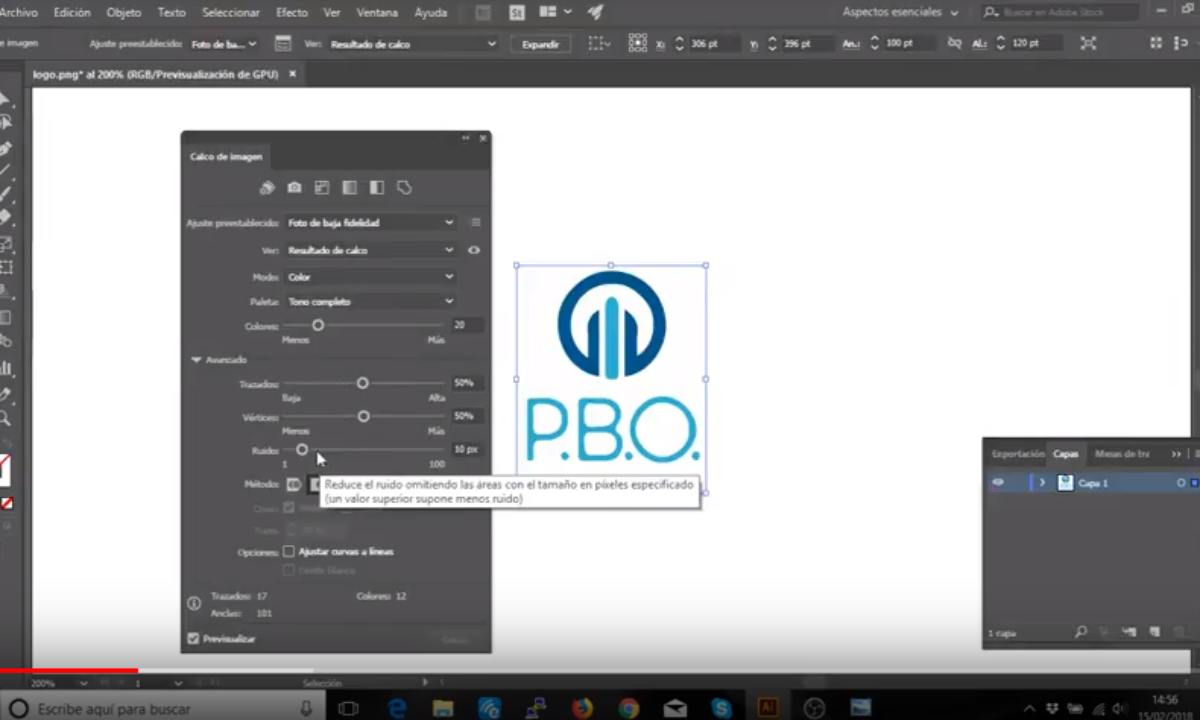Screen dimensions: 1200x720
Task: Switch to the Mesas de trabajo tab
Action: pyautogui.click(x=1122, y=454)
